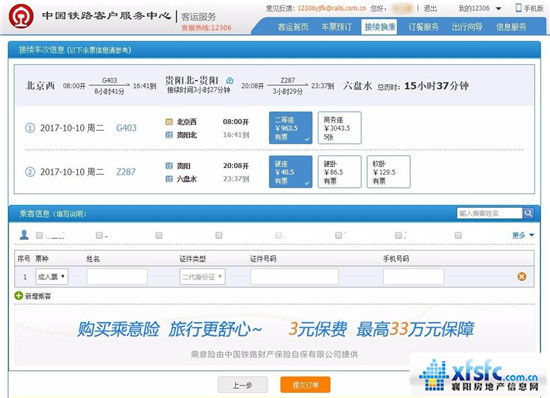Click the passenger name search magnifier icon
This screenshot has width=550, height=398.
[x=528, y=213]
